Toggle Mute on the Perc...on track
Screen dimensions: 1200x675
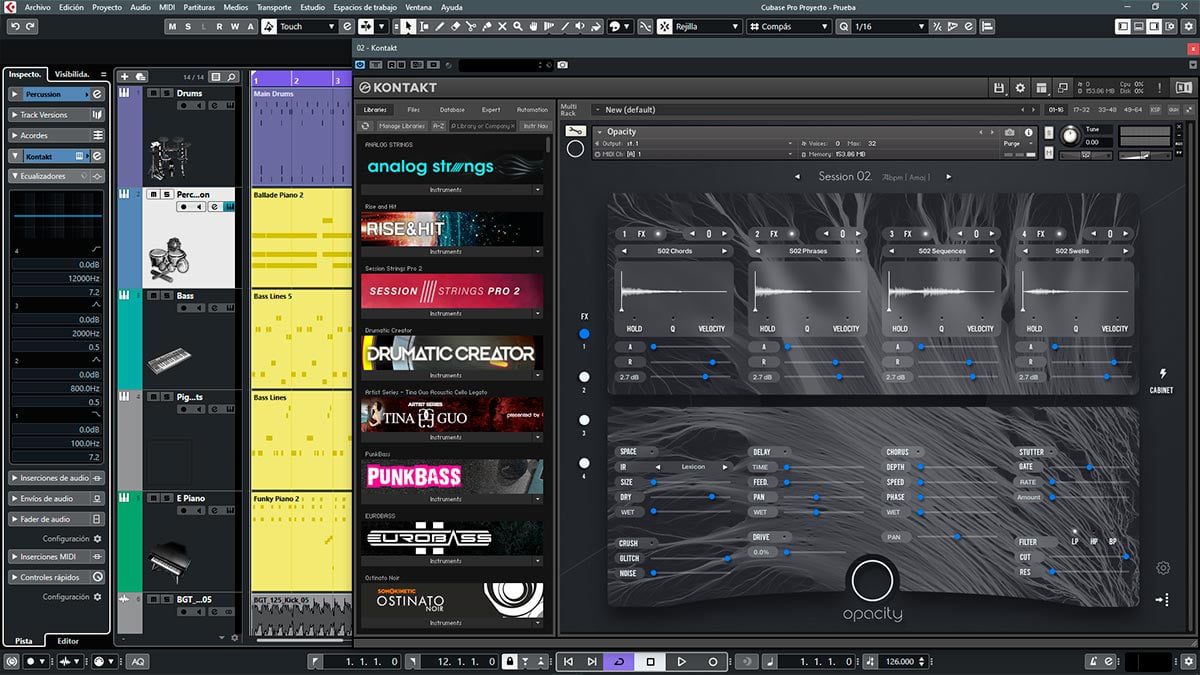[x=152, y=194]
